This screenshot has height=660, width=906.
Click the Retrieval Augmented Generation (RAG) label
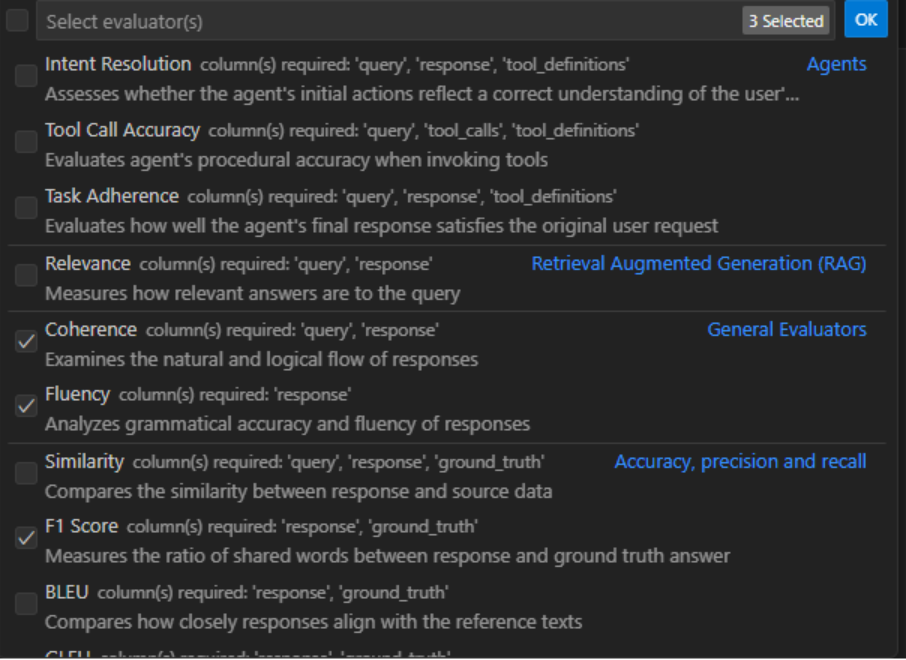699,264
